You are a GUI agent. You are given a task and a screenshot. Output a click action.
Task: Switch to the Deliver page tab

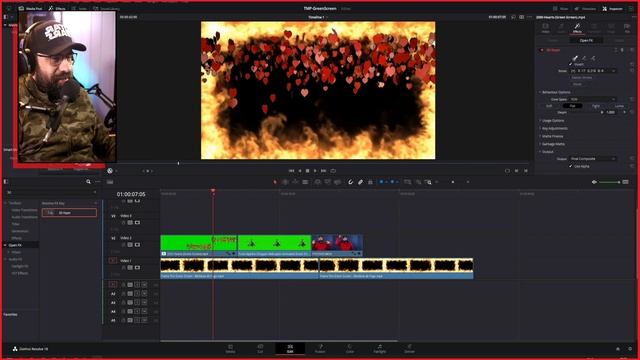pos(409,349)
